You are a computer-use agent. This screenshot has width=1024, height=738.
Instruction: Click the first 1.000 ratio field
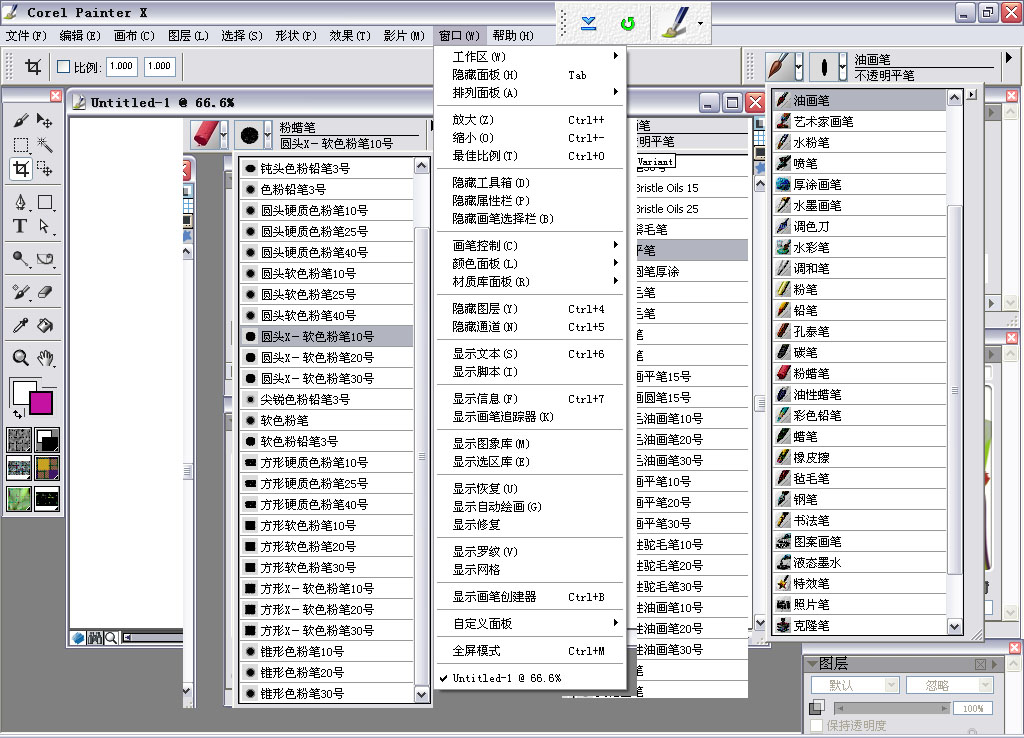click(x=121, y=66)
